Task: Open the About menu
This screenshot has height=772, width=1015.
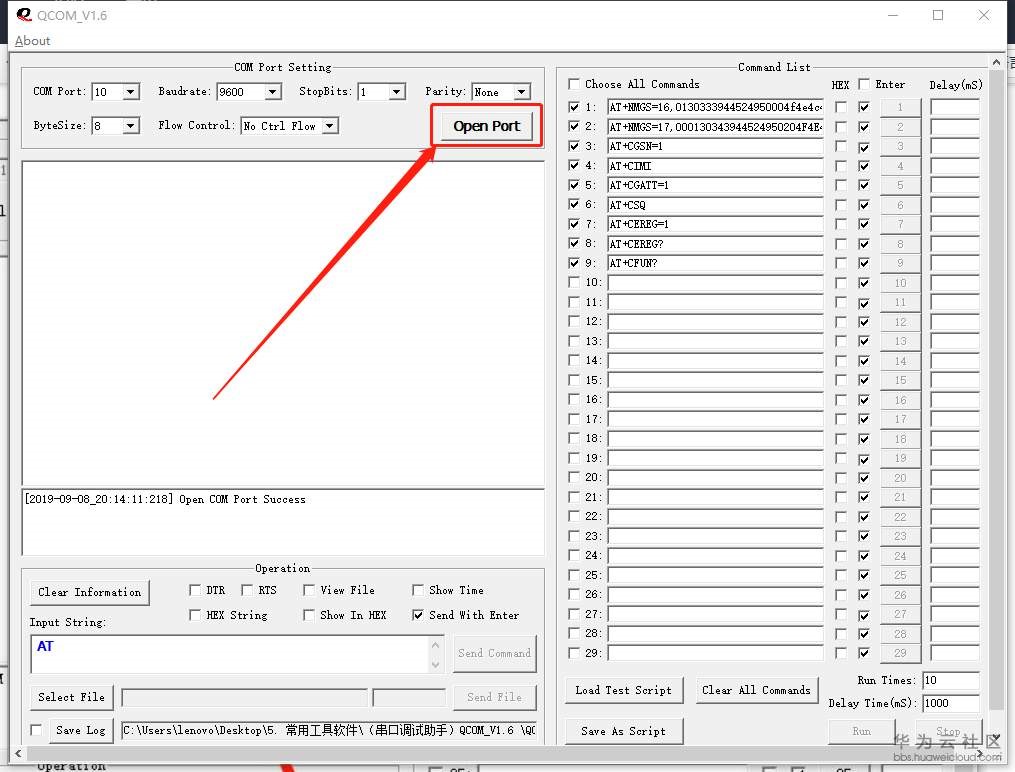Action: coord(32,41)
